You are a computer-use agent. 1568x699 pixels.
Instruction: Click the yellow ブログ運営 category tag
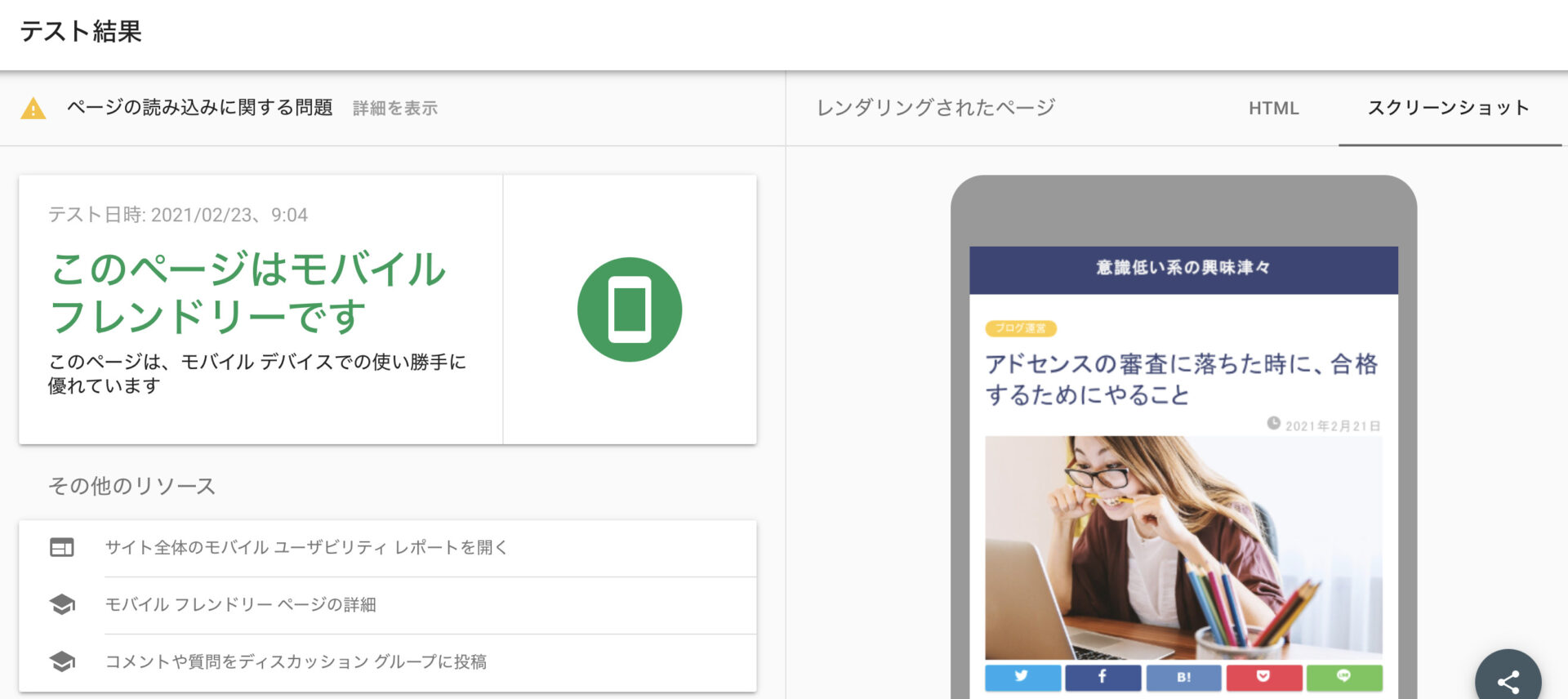coord(1021,328)
